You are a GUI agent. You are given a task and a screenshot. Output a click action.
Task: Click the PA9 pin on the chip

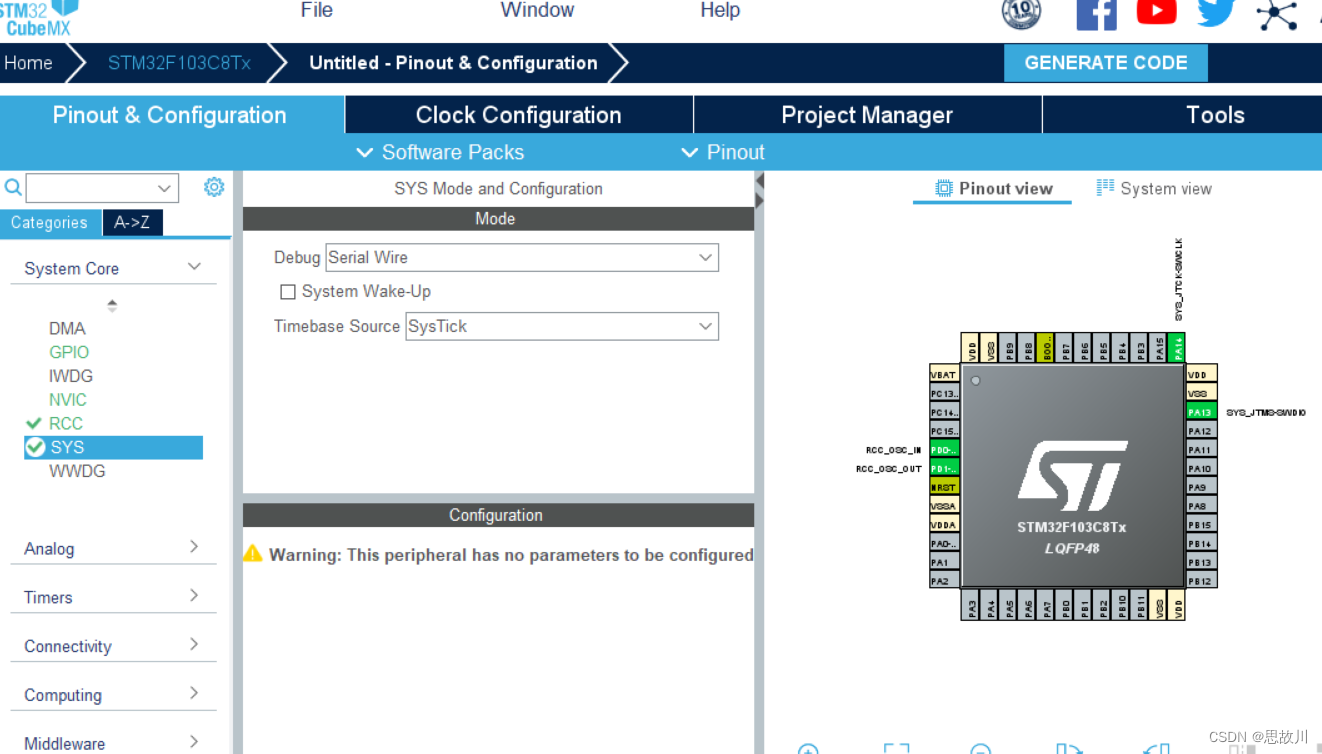pyautogui.click(x=1201, y=487)
